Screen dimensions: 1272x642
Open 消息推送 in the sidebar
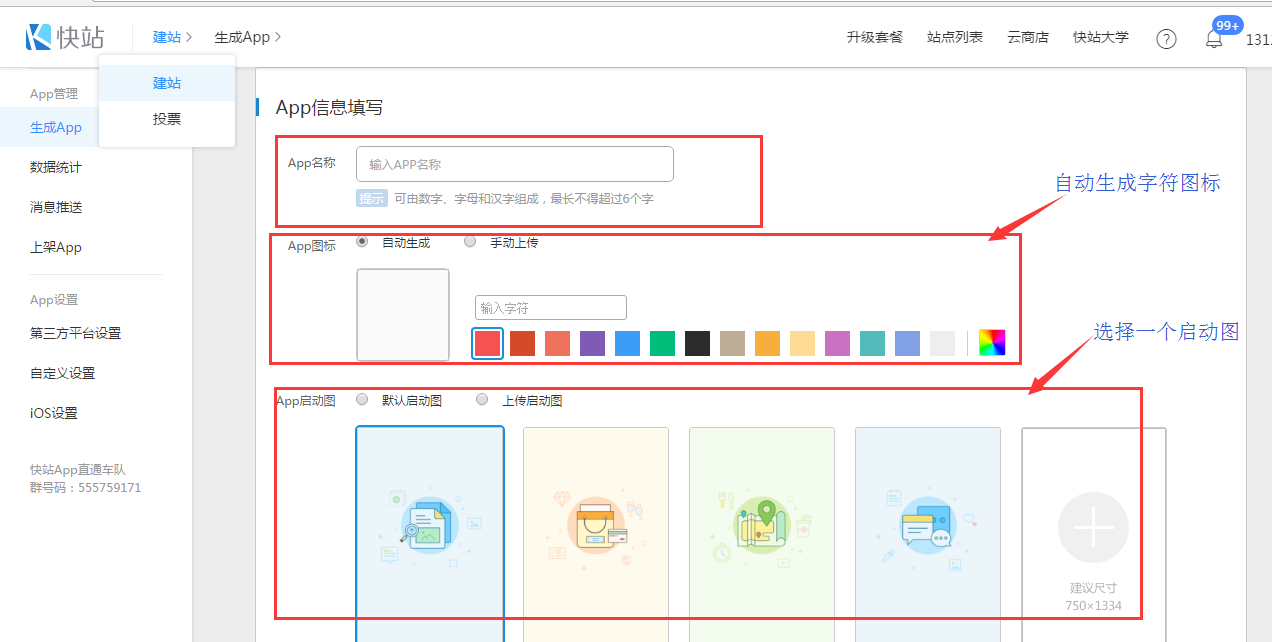click(56, 207)
